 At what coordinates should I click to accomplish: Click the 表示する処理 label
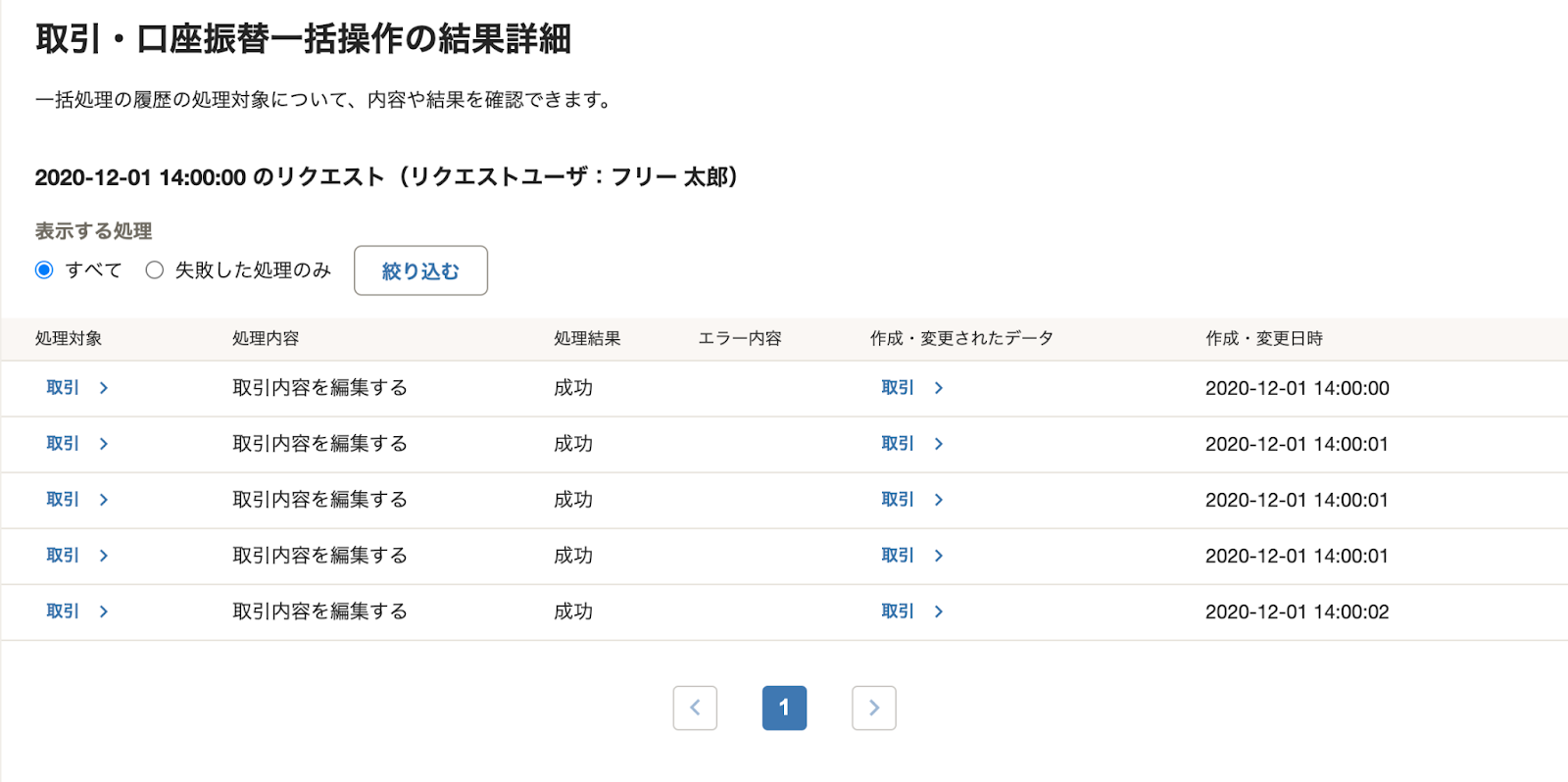(93, 231)
